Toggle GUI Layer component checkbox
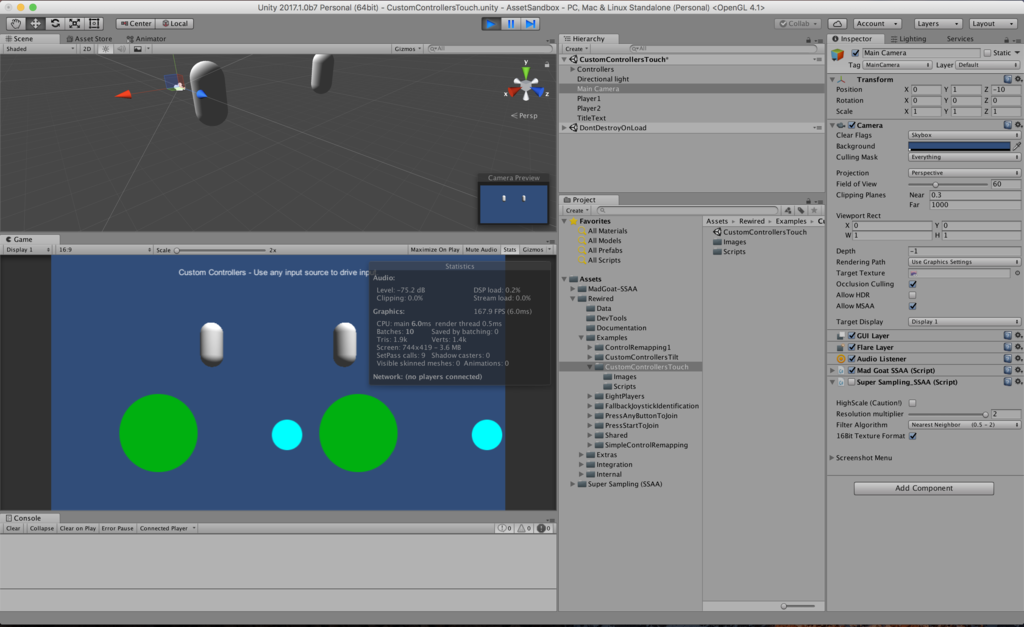1024x627 pixels. tap(852, 336)
